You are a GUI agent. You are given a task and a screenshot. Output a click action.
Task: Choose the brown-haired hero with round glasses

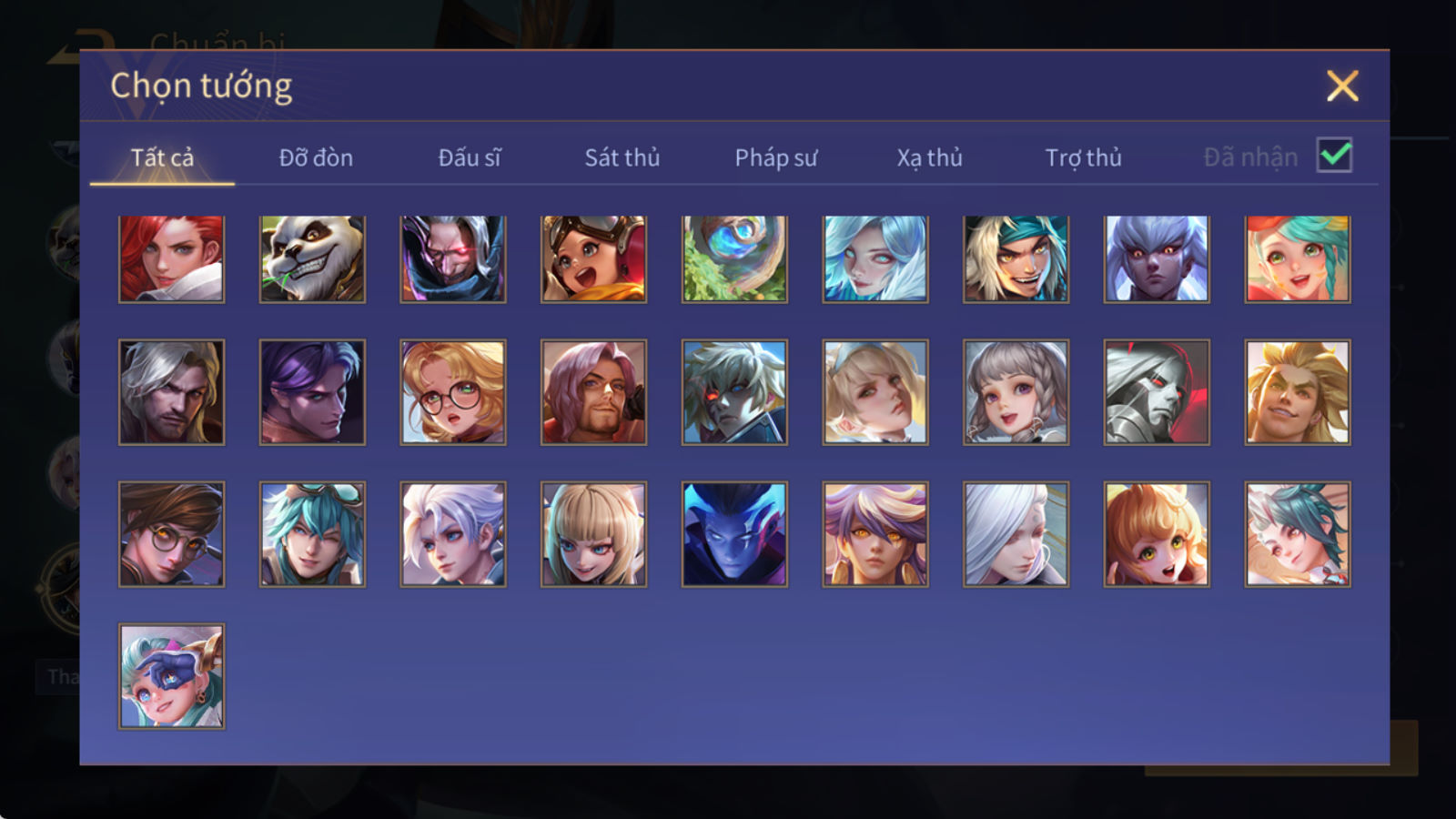pos(171,534)
